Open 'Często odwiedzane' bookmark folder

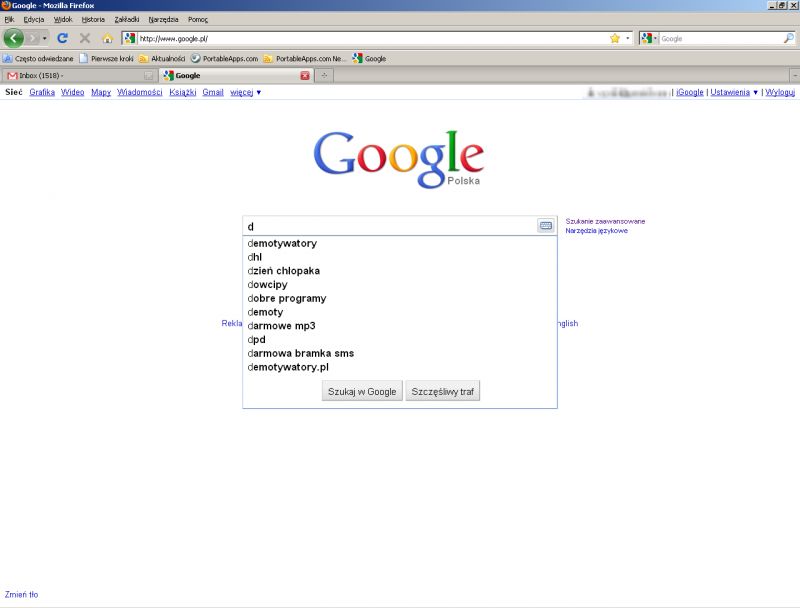coord(38,59)
